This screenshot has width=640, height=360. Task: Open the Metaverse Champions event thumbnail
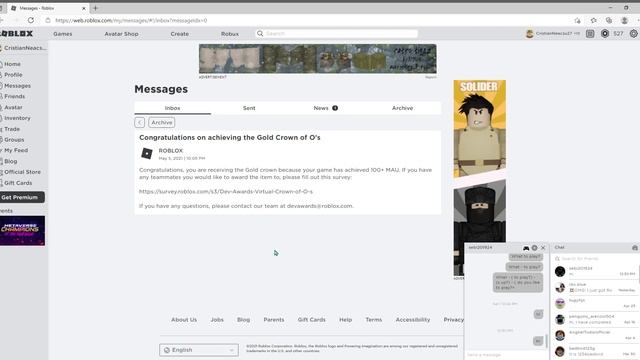pyautogui.click(x=22, y=231)
